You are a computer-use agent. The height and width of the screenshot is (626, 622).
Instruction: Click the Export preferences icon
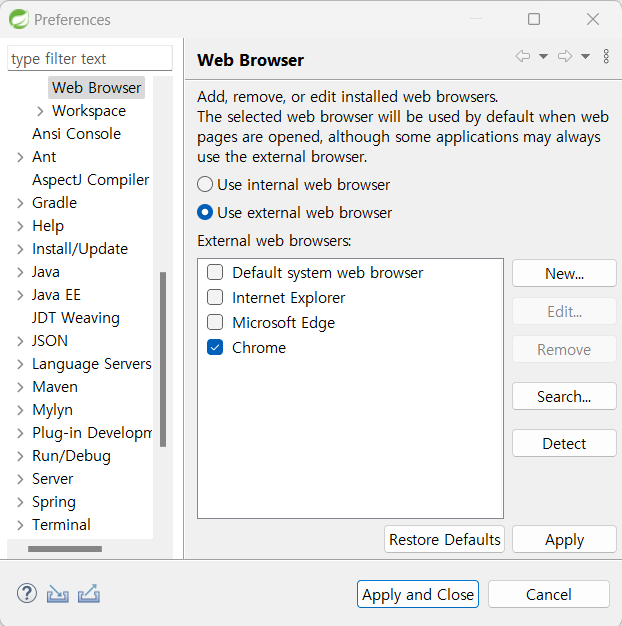pyautogui.click(x=89, y=594)
